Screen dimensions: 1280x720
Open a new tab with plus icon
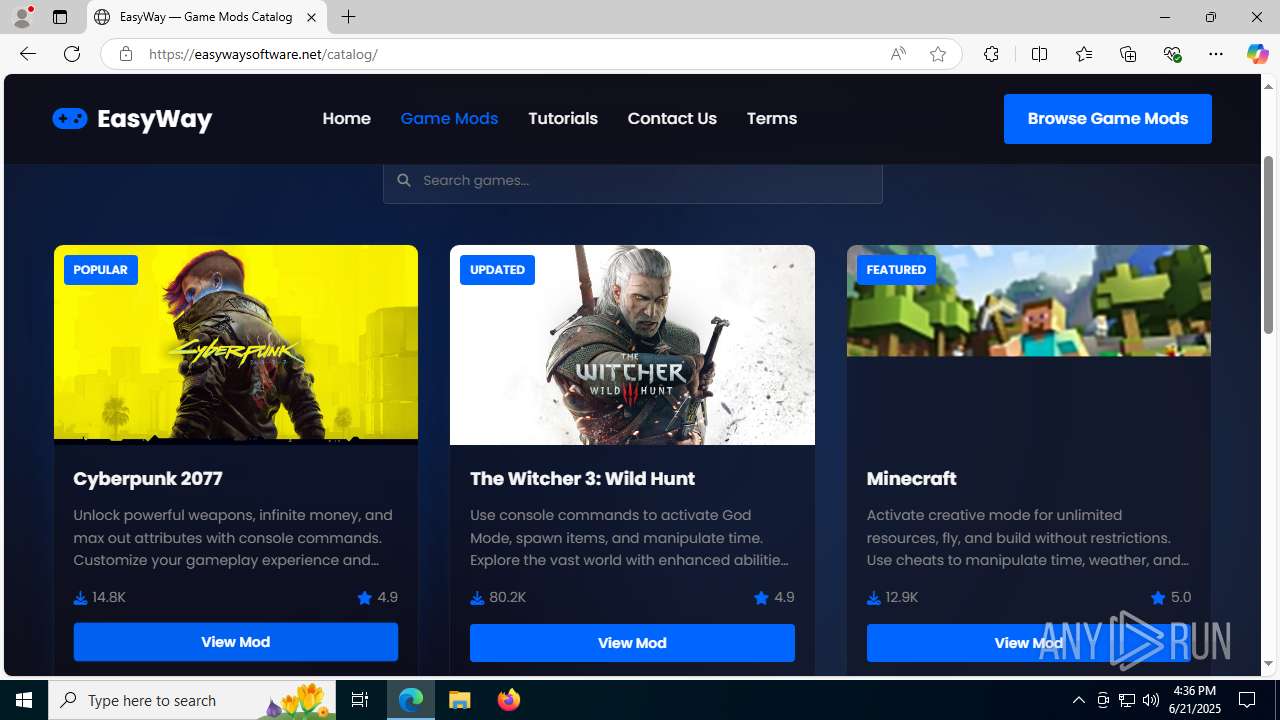tap(348, 17)
